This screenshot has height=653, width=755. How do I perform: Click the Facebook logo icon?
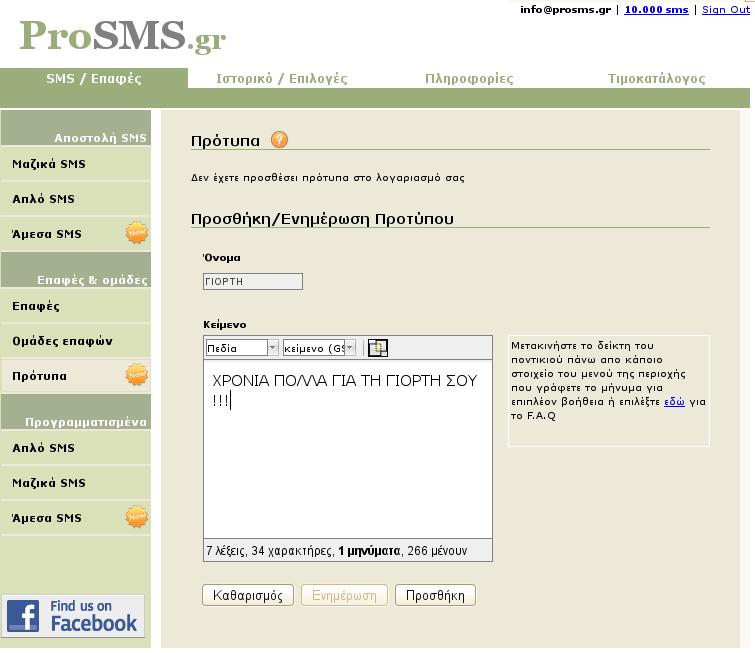[x=23, y=616]
